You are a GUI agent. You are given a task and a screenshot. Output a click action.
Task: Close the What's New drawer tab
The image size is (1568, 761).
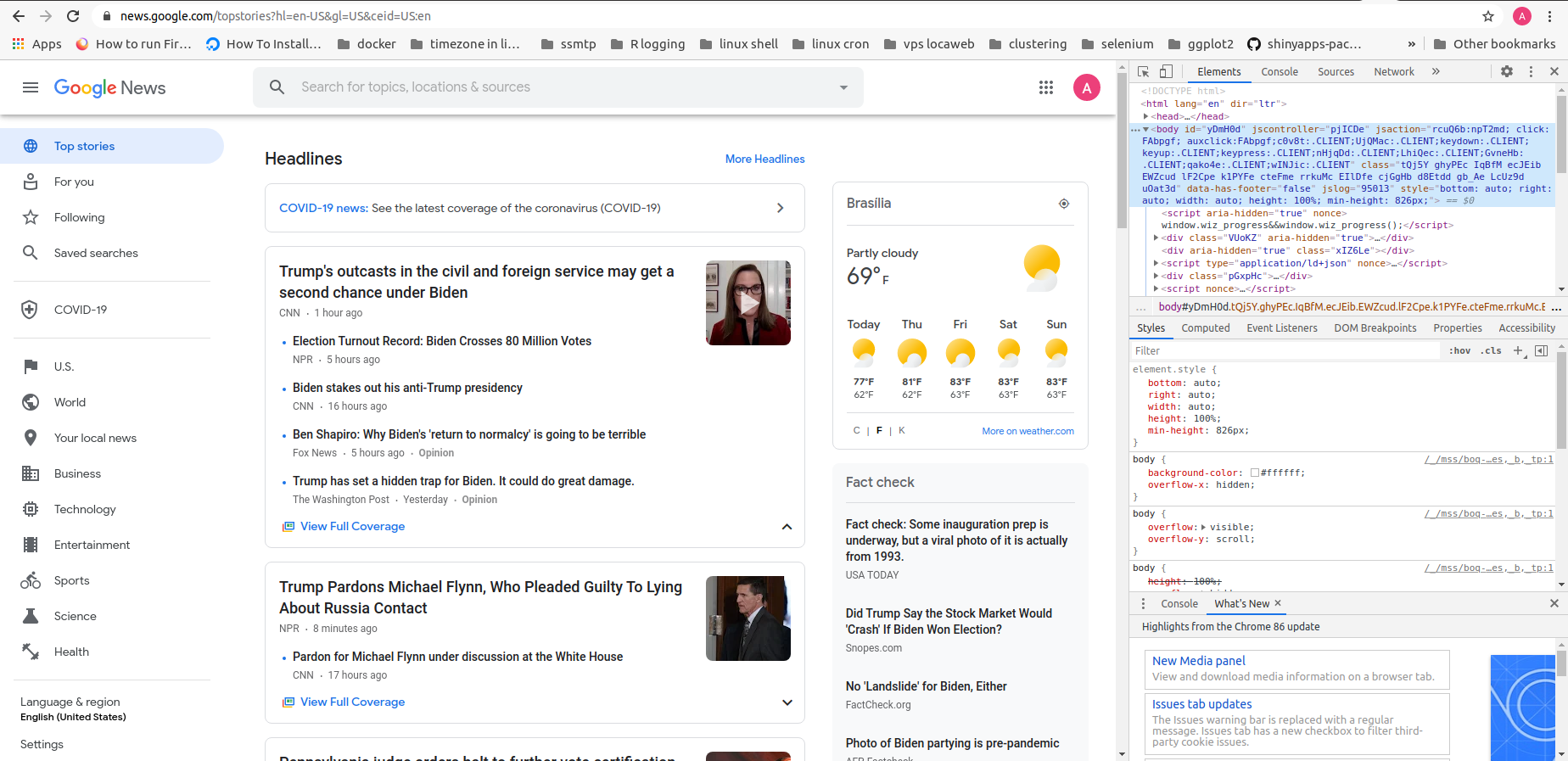click(1278, 603)
